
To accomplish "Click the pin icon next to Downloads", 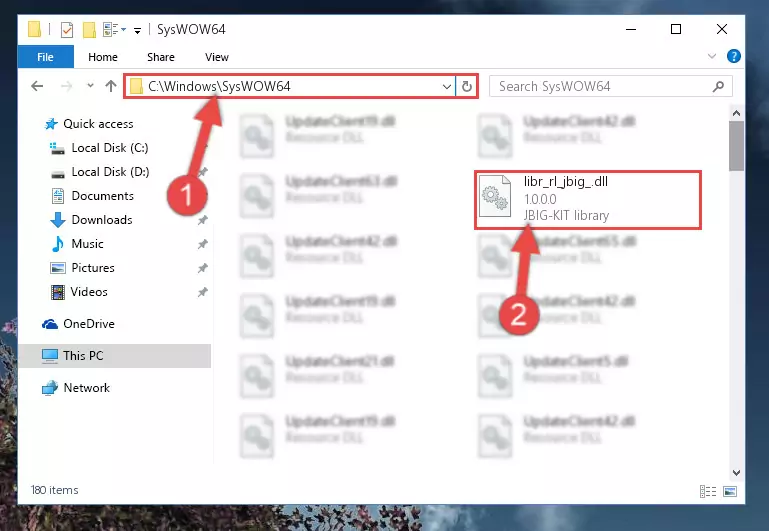I will point(202,220).
